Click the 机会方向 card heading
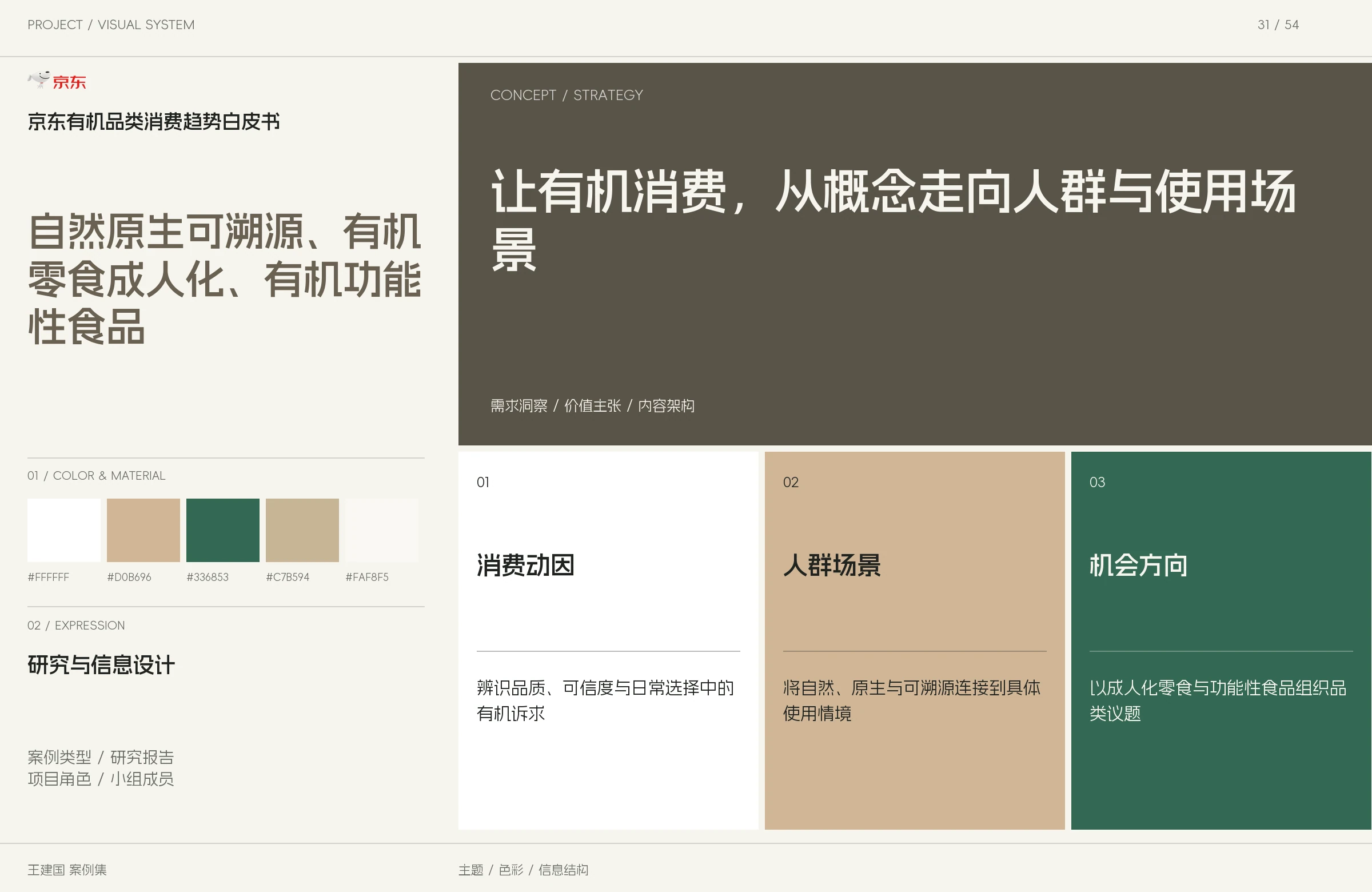Image resolution: width=1372 pixels, height=892 pixels. pyautogui.click(x=1139, y=565)
